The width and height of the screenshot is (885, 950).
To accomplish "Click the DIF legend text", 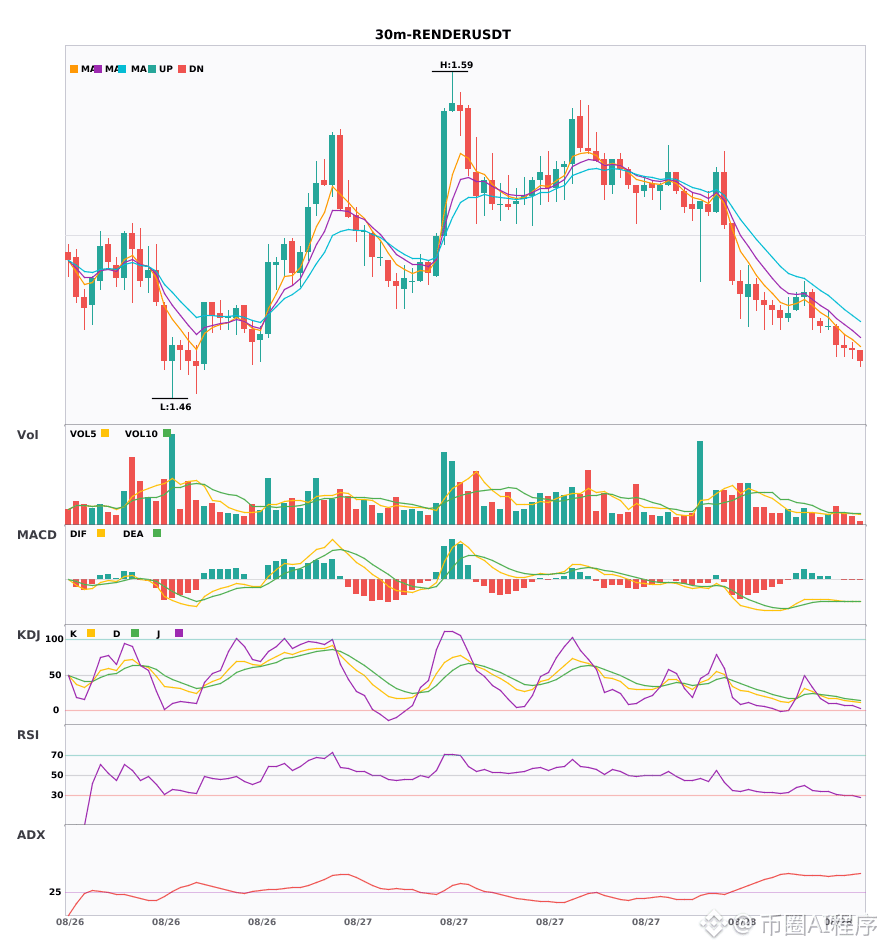I will pyautogui.click(x=78, y=534).
